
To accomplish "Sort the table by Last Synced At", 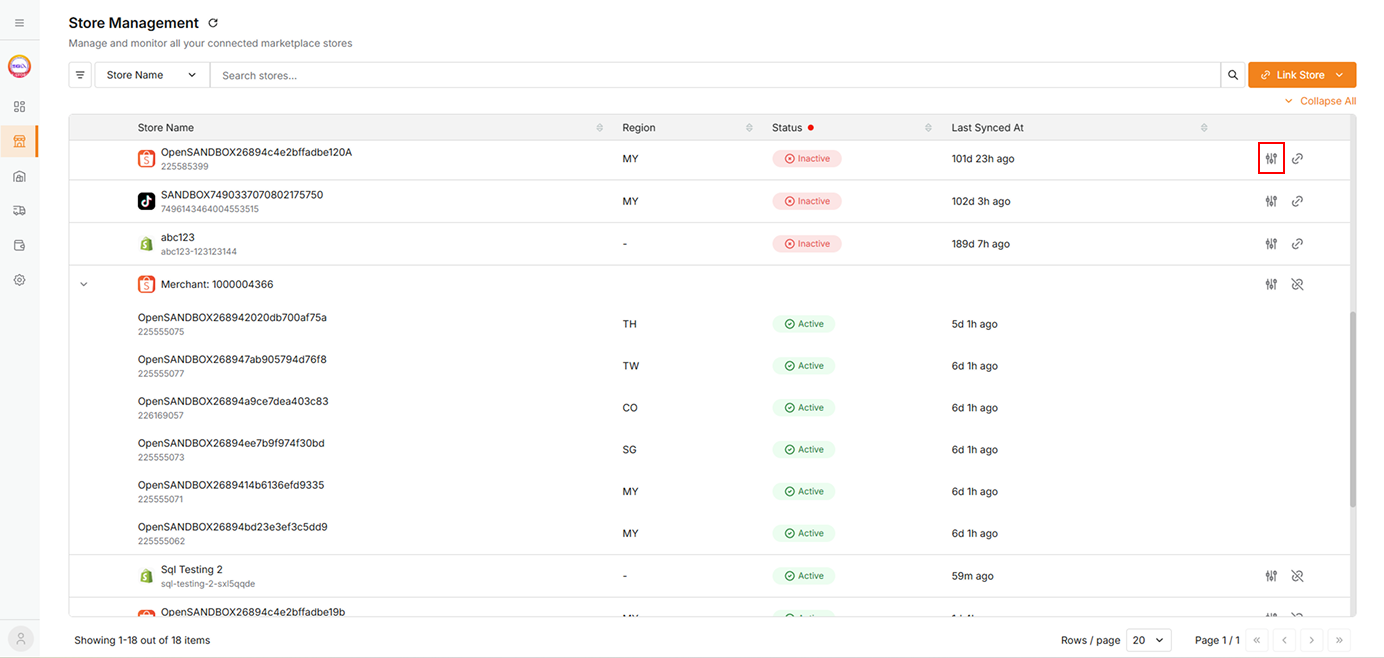I will pos(1204,128).
